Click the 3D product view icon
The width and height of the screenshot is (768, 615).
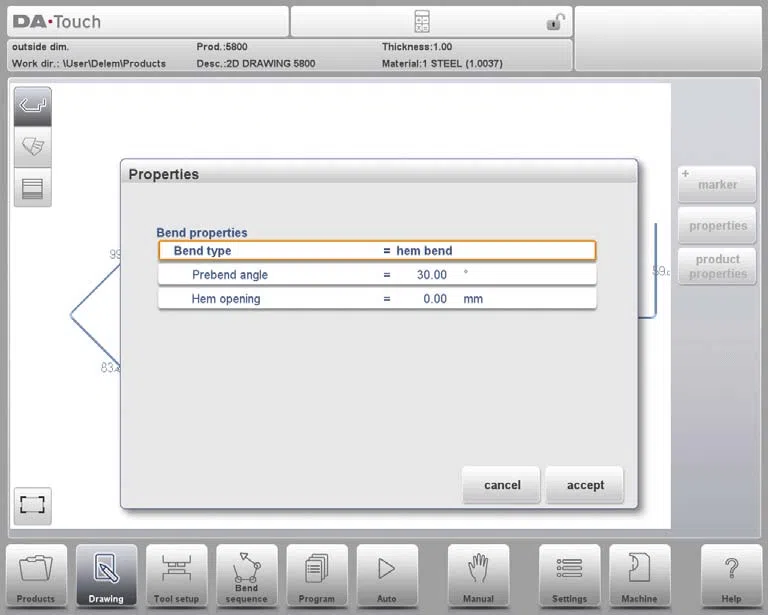[x=33, y=146]
